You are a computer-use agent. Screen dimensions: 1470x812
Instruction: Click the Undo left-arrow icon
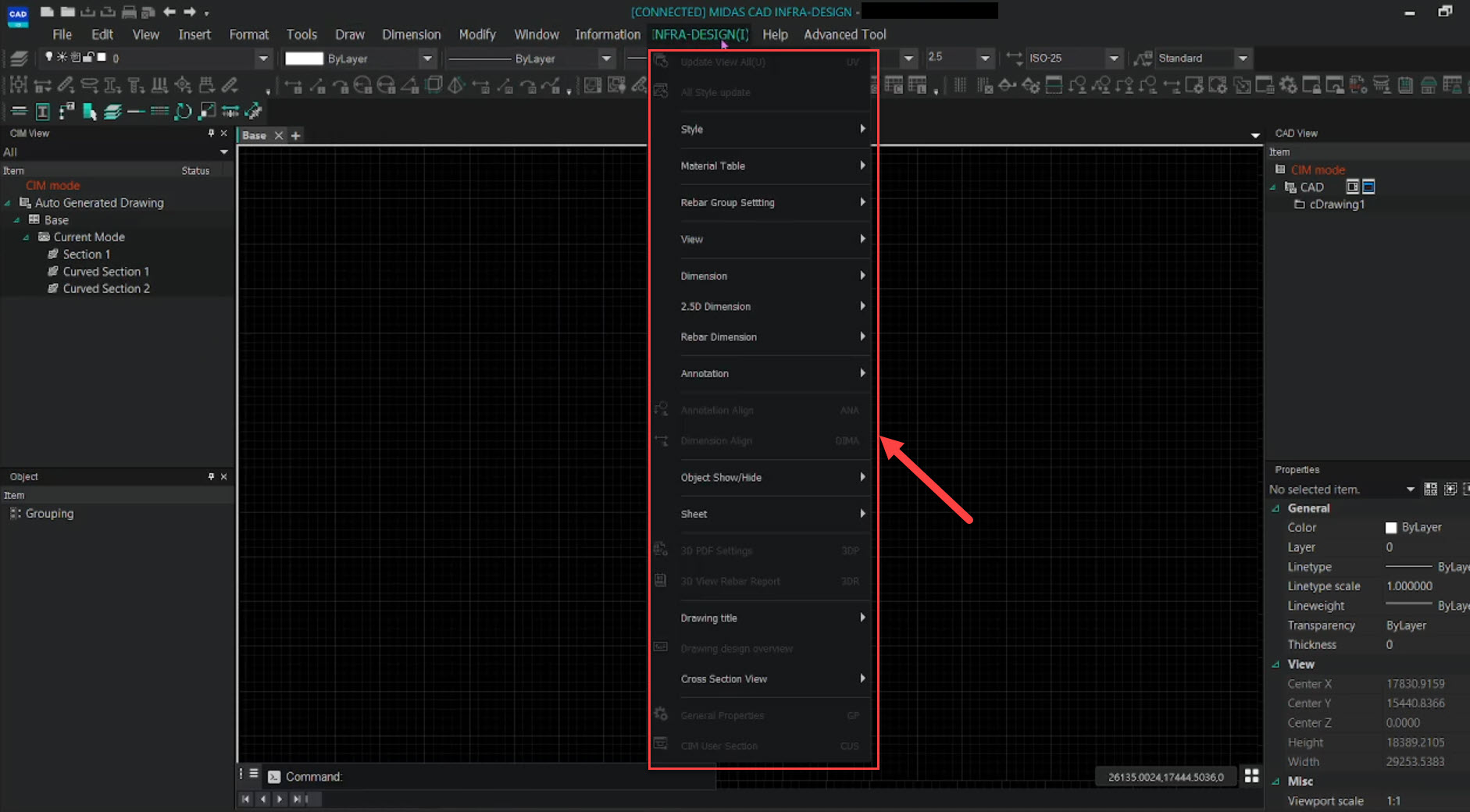(169, 12)
